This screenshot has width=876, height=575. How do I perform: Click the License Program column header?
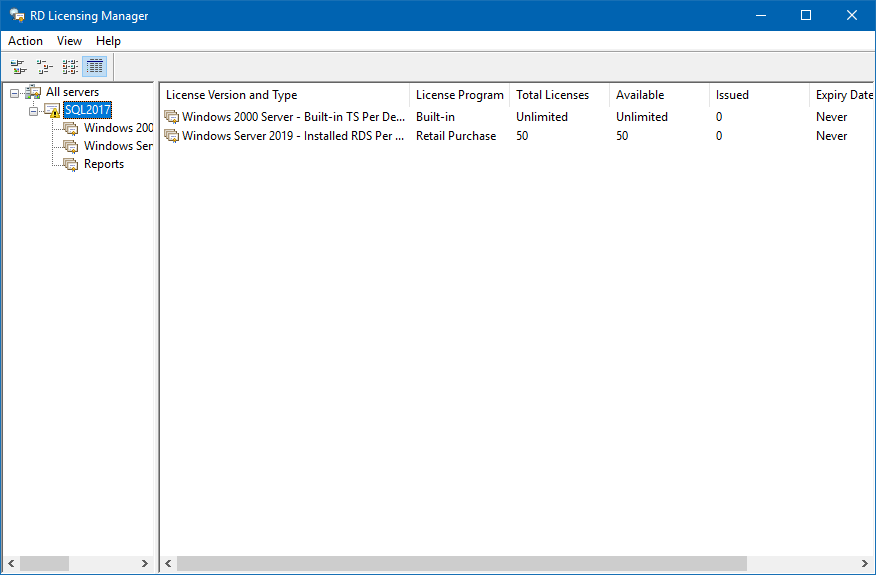coord(459,95)
